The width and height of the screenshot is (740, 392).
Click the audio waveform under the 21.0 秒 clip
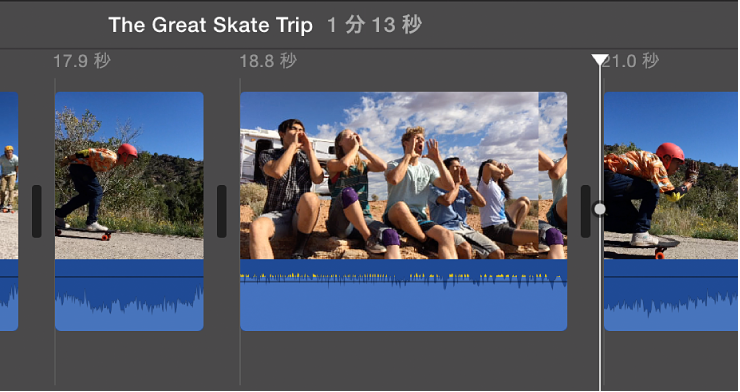click(671, 295)
